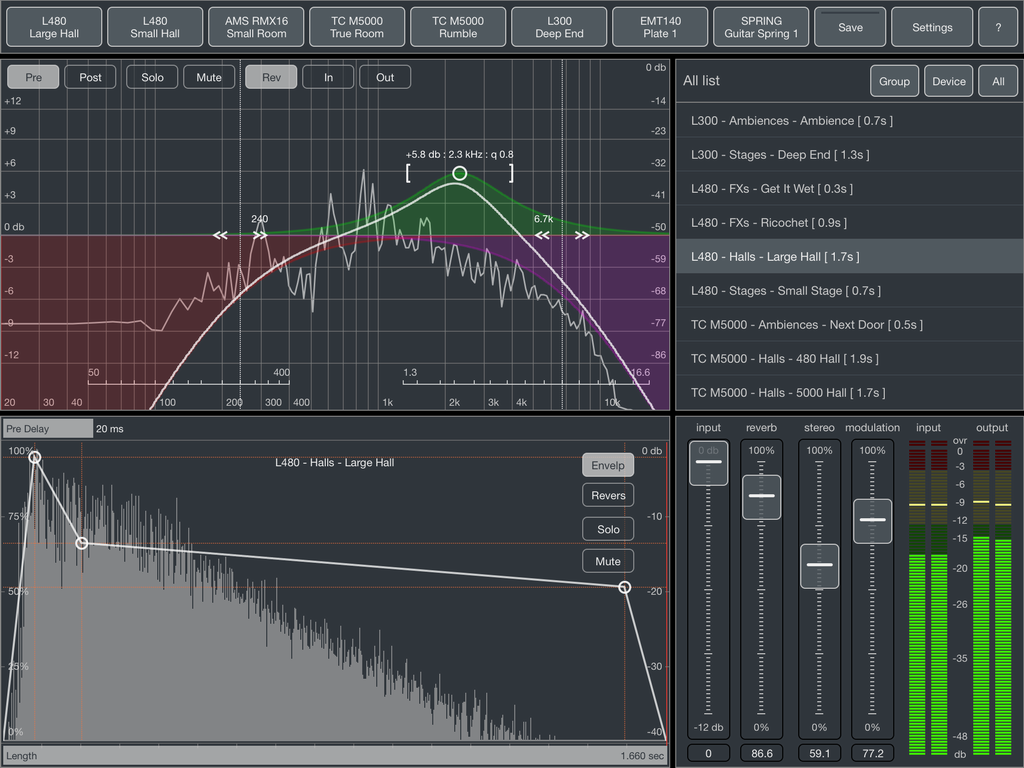Click the modulation fader handle
Viewport: 1024px width, 768px height.
(x=872, y=521)
